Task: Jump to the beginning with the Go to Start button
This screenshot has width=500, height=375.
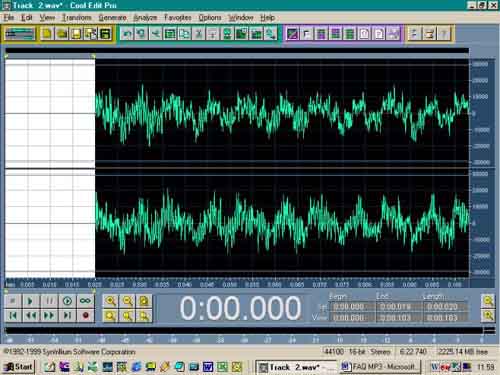Action: coord(13,315)
